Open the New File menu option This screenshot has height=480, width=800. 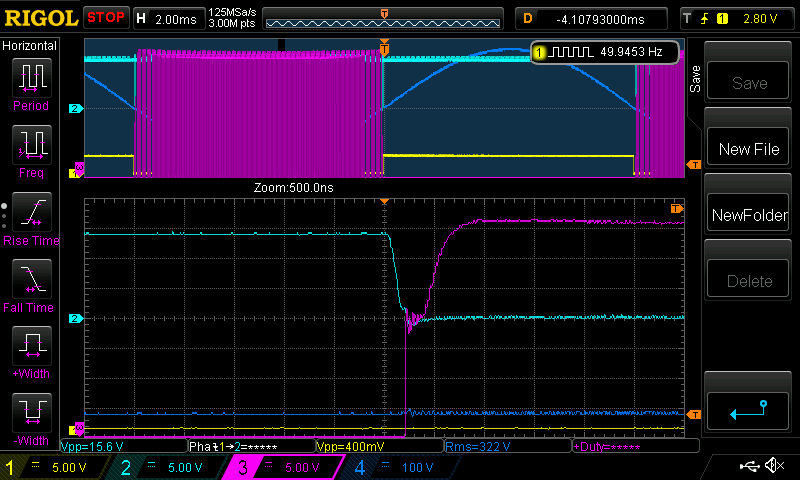[749, 148]
